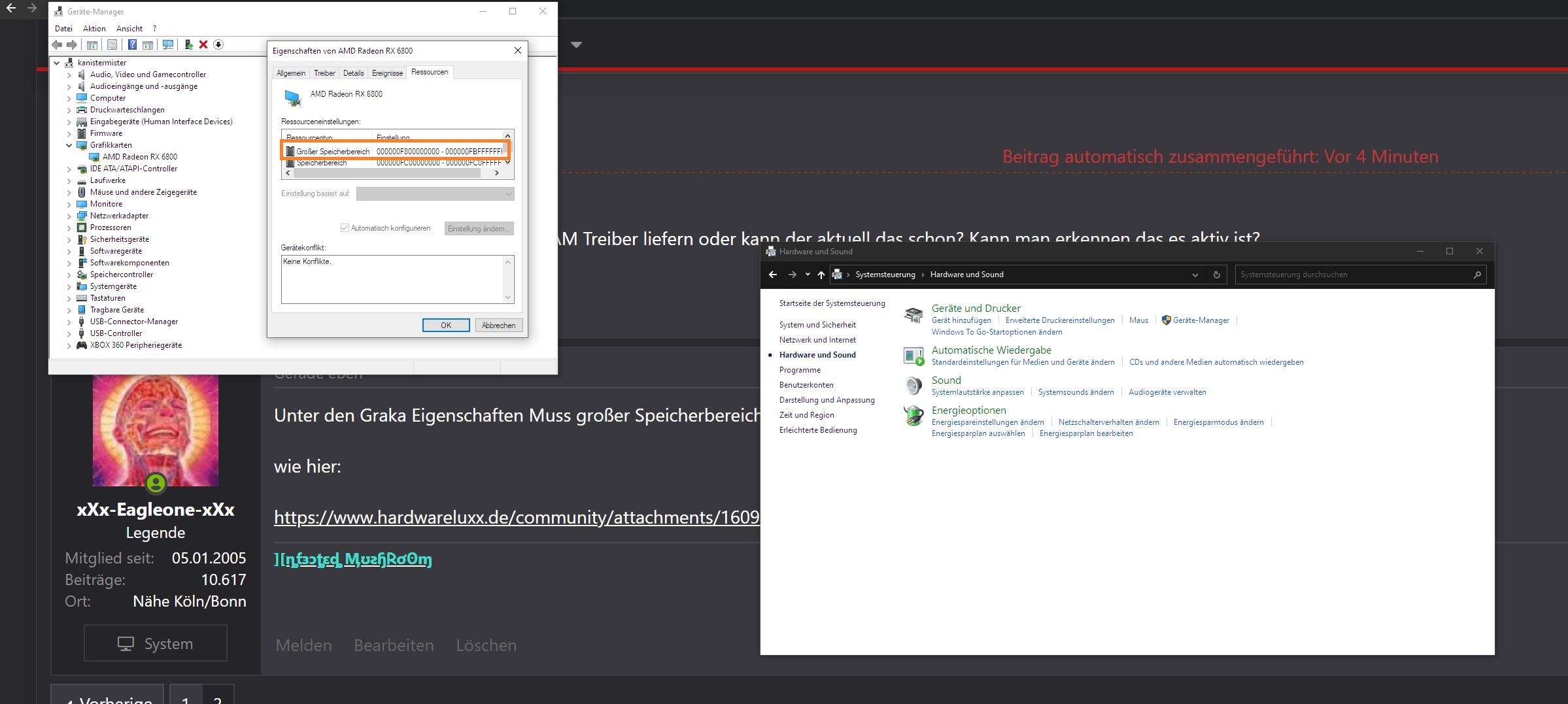
Task: Toggle the console tree pane toolbar icon
Action: click(x=92, y=44)
